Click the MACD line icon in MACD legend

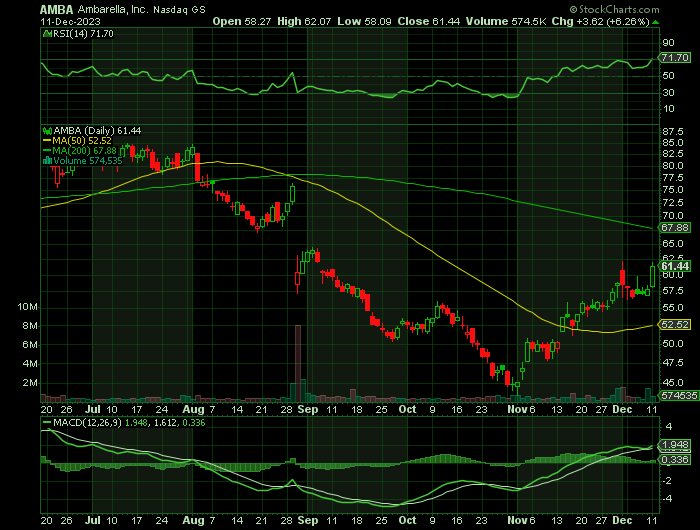pyautogui.click(x=47, y=423)
